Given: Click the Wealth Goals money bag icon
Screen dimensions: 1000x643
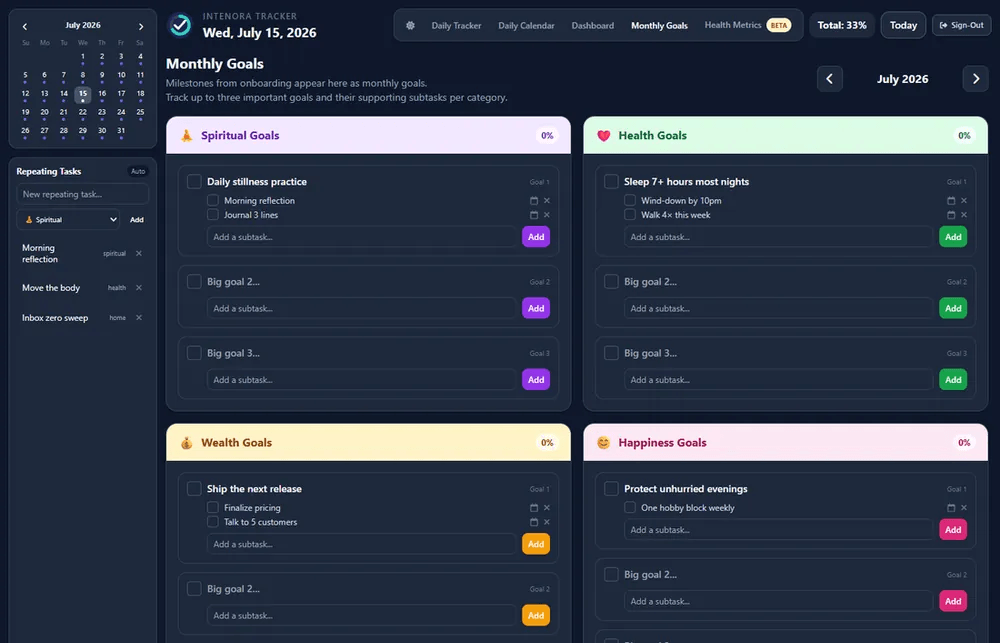Looking at the screenshot, I should pos(186,443).
